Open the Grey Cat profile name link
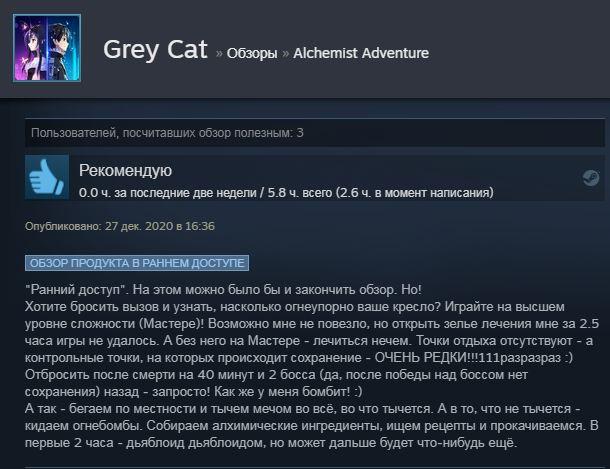The image size is (610, 469). point(155,50)
